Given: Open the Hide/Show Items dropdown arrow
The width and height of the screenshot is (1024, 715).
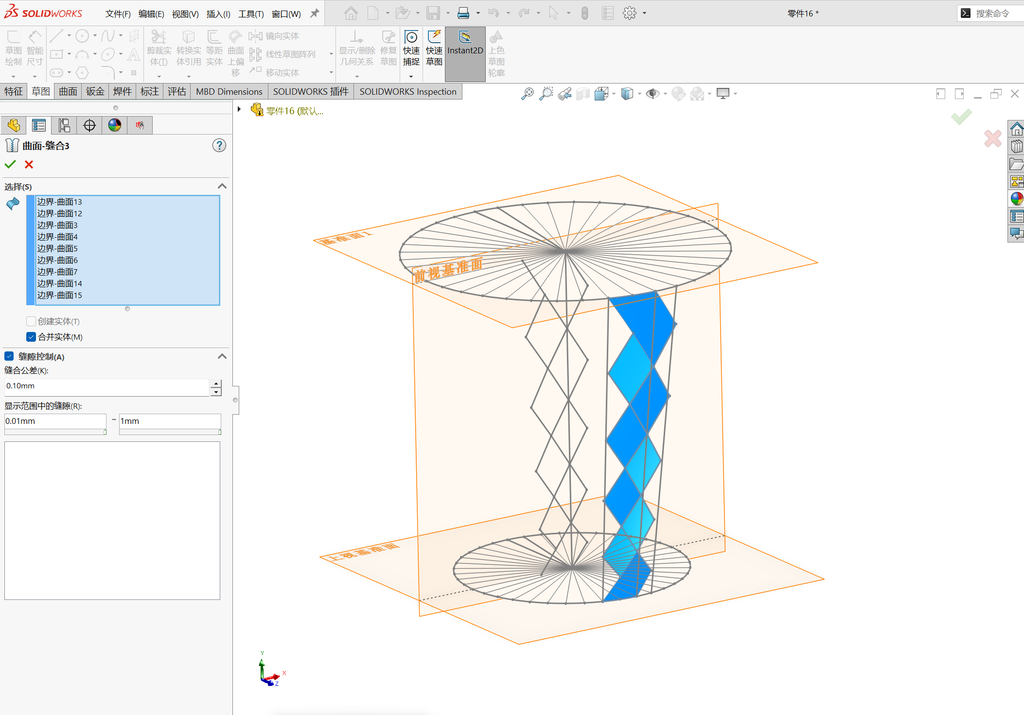Looking at the screenshot, I should (x=665, y=94).
